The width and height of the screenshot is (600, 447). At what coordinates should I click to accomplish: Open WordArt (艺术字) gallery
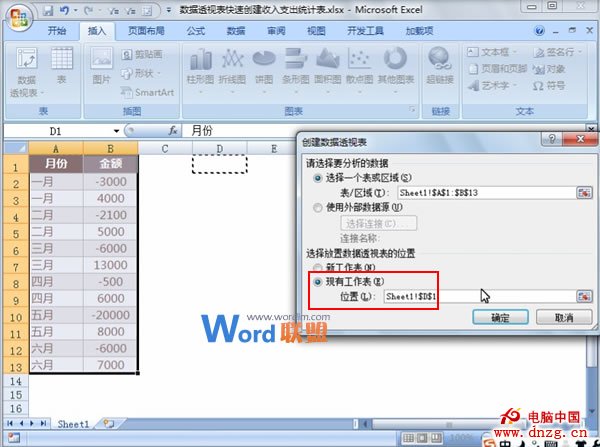492,85
